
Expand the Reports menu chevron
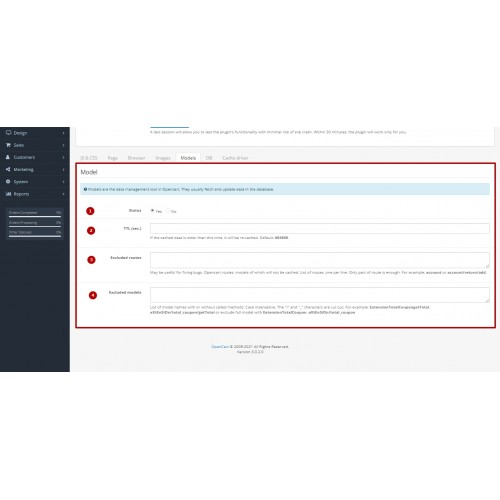click(x=63, y=194)
